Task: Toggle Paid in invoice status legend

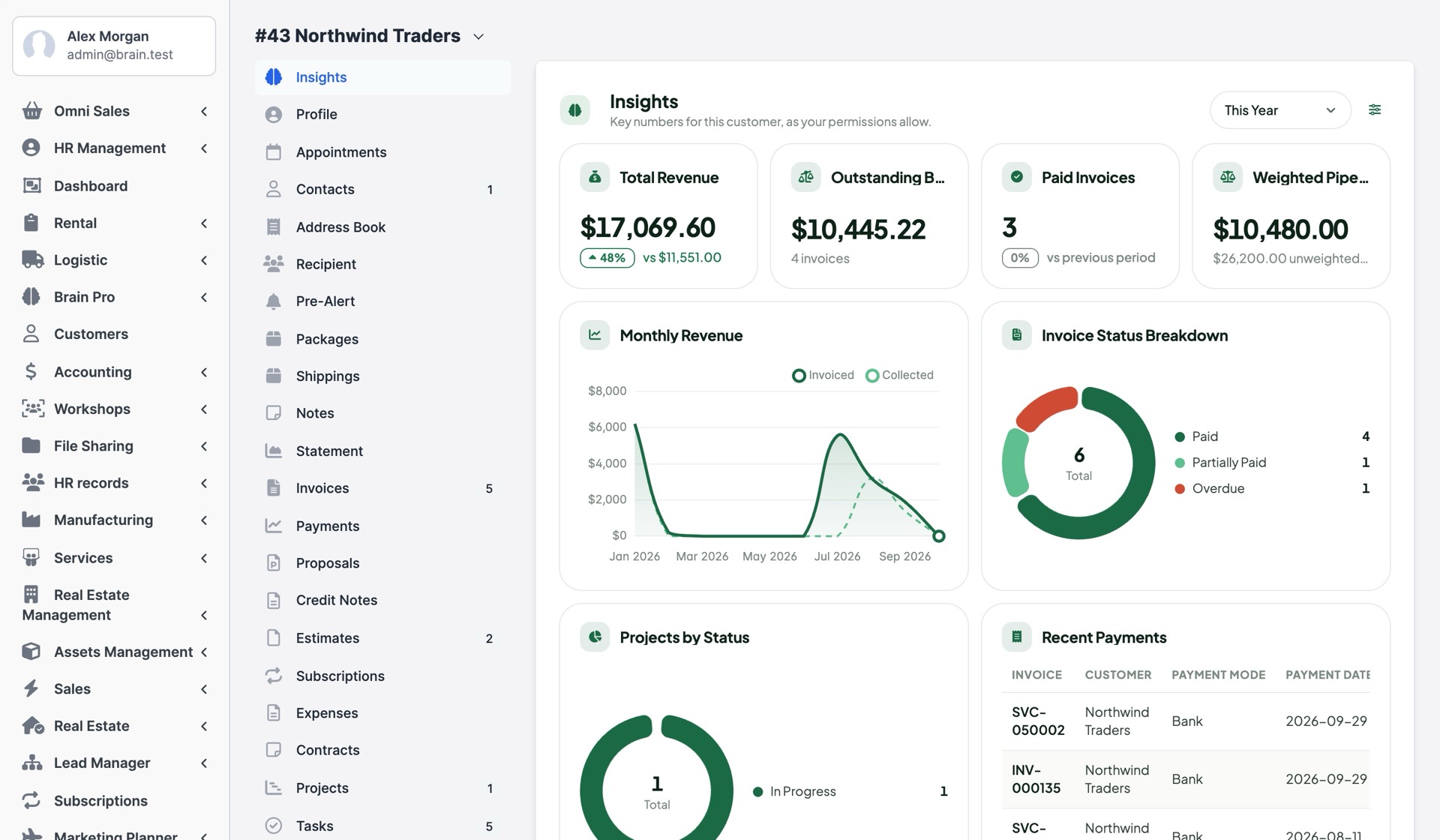Action: click(x=1271, y=436)
